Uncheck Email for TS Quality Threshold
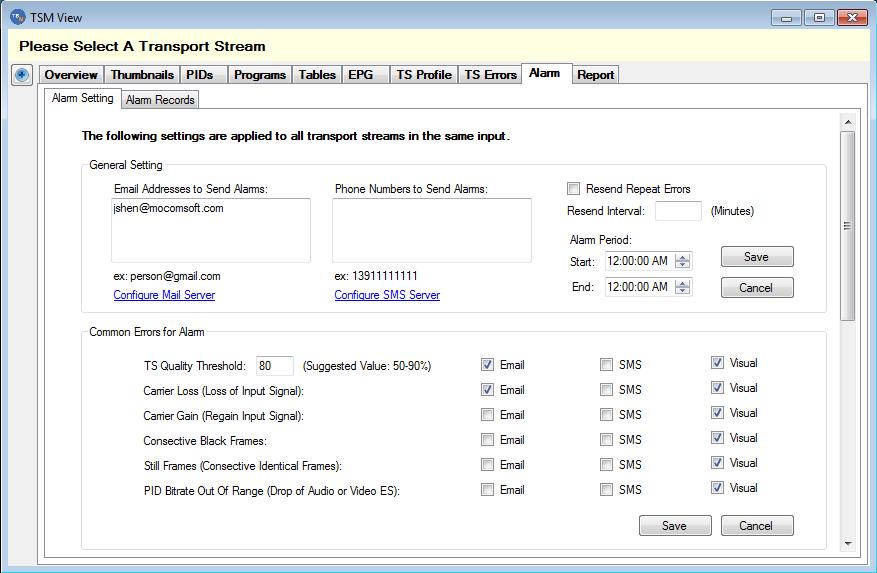Screen dimensions: 877x573 pos(487,365)
